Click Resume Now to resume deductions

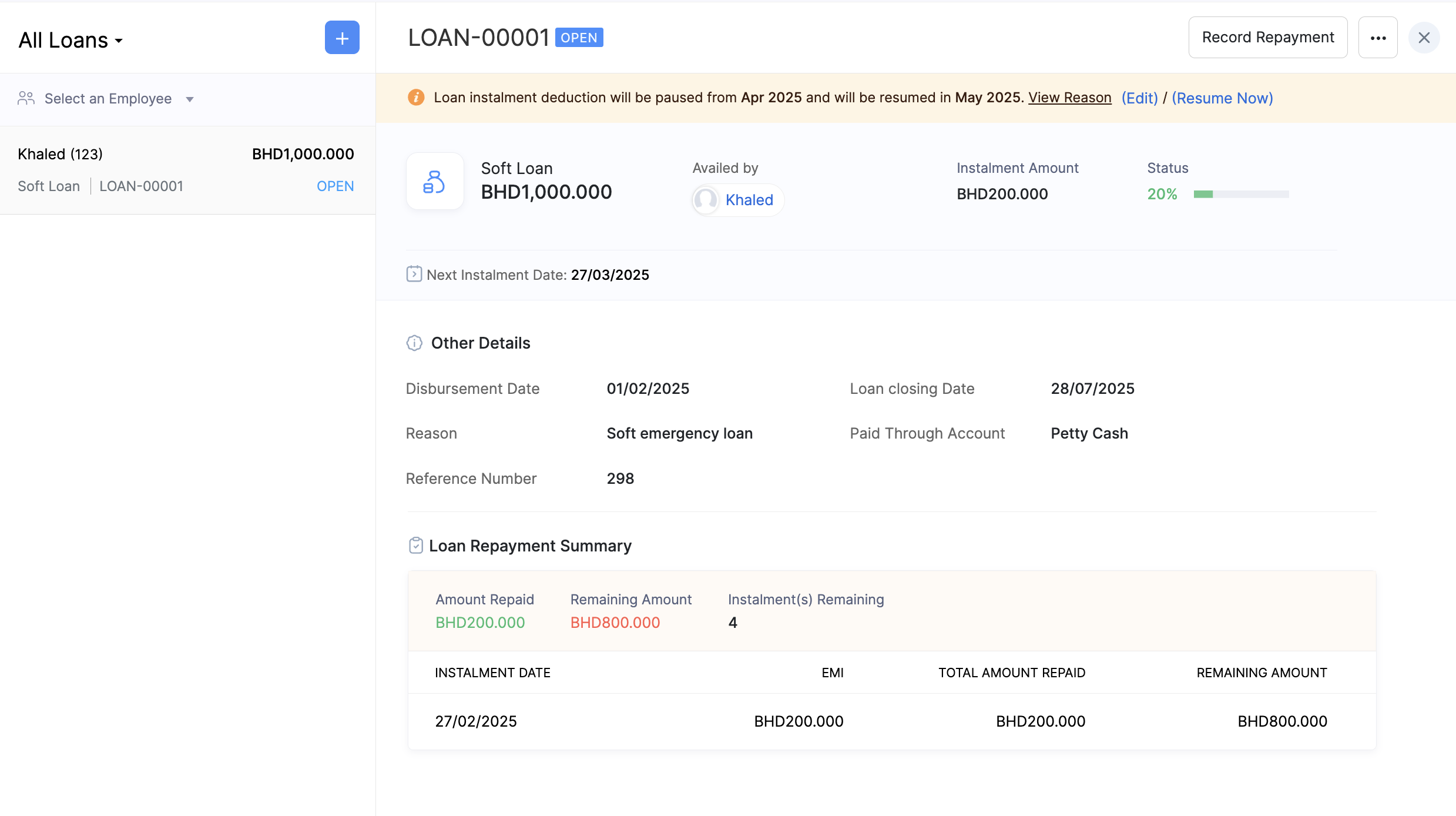click(1222, 98)
